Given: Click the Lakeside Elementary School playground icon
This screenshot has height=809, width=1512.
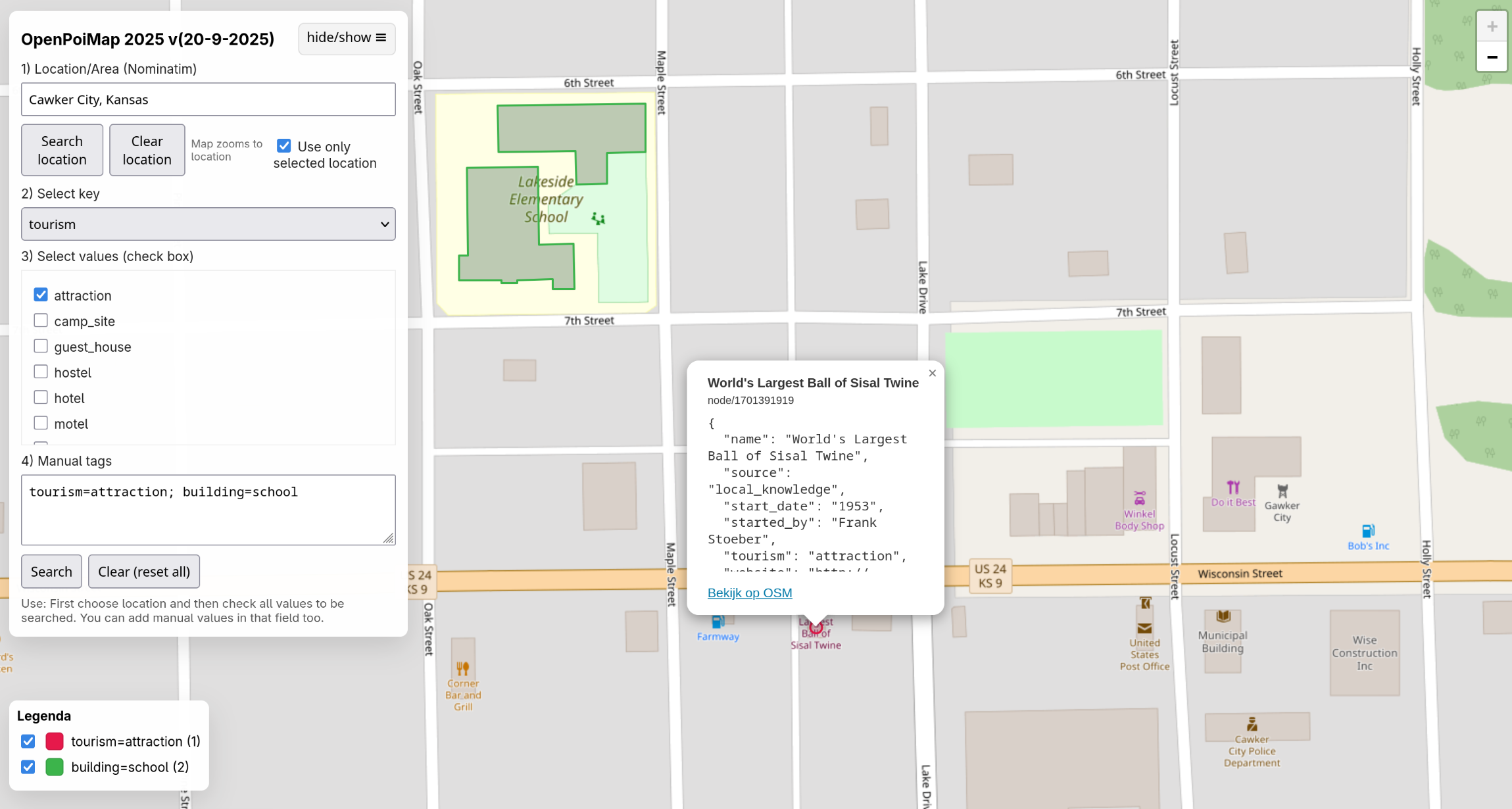Looking at the screenshot, I should click(x=597, y=218).
